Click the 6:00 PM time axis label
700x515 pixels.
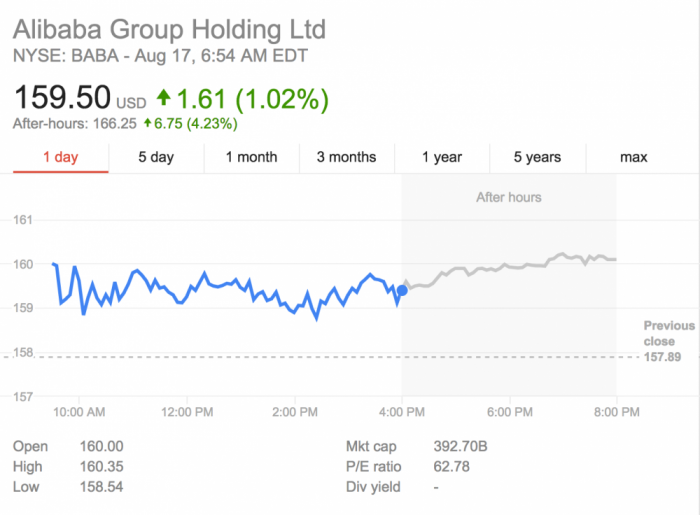click(x=508, y=411)
